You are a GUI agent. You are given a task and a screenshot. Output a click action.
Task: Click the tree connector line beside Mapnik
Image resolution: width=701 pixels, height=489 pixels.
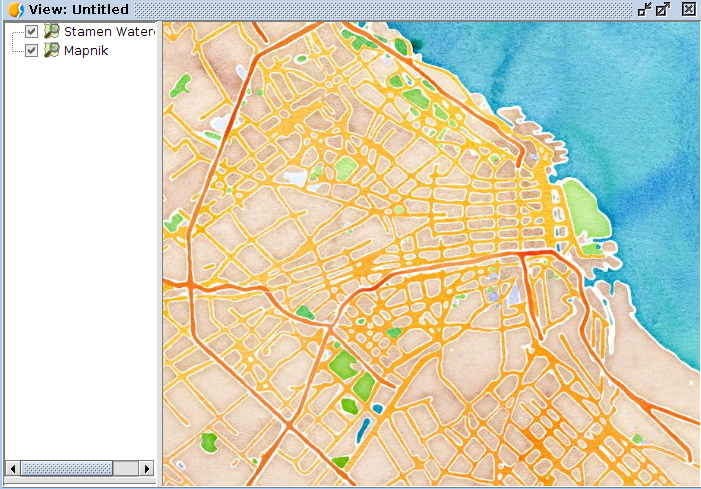pyautogui.click(x=17, y=50)
